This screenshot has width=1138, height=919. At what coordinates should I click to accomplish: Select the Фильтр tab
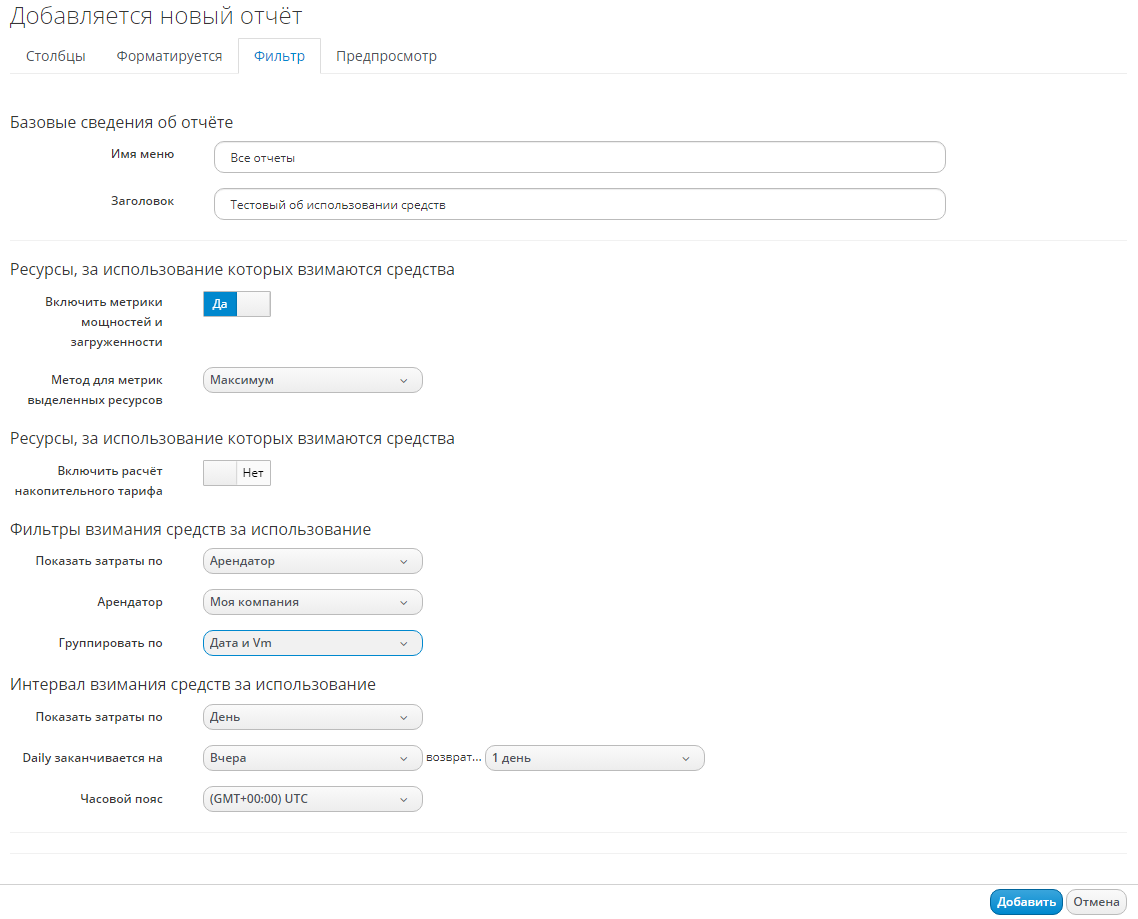[279, 56]
